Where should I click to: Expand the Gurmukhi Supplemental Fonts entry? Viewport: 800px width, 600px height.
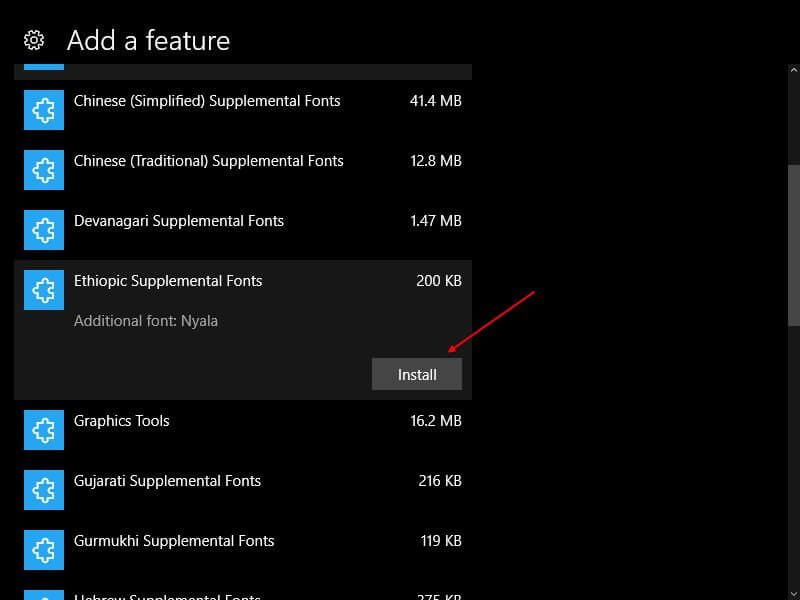243,550
